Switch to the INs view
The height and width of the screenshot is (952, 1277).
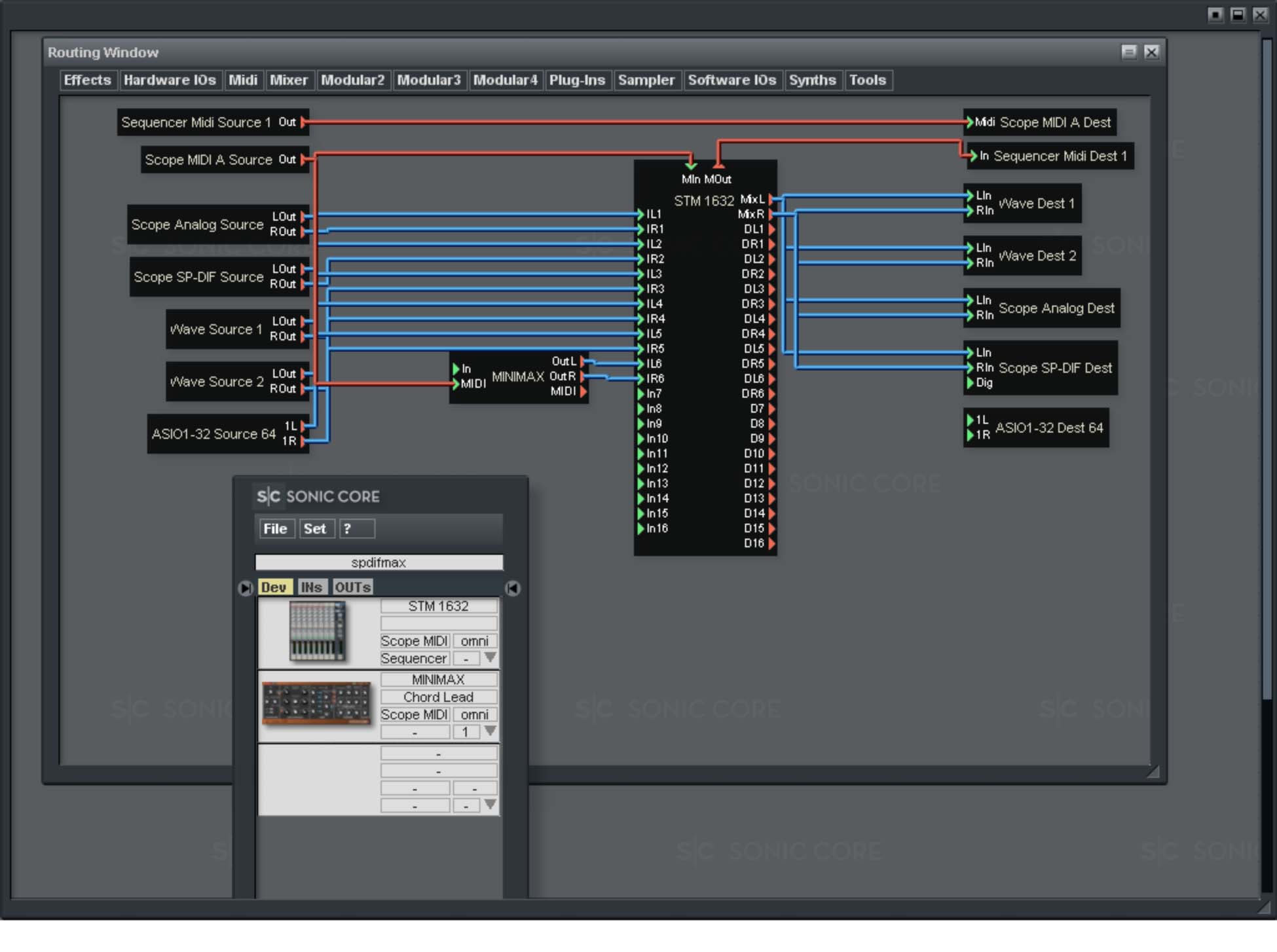point(312,587)
